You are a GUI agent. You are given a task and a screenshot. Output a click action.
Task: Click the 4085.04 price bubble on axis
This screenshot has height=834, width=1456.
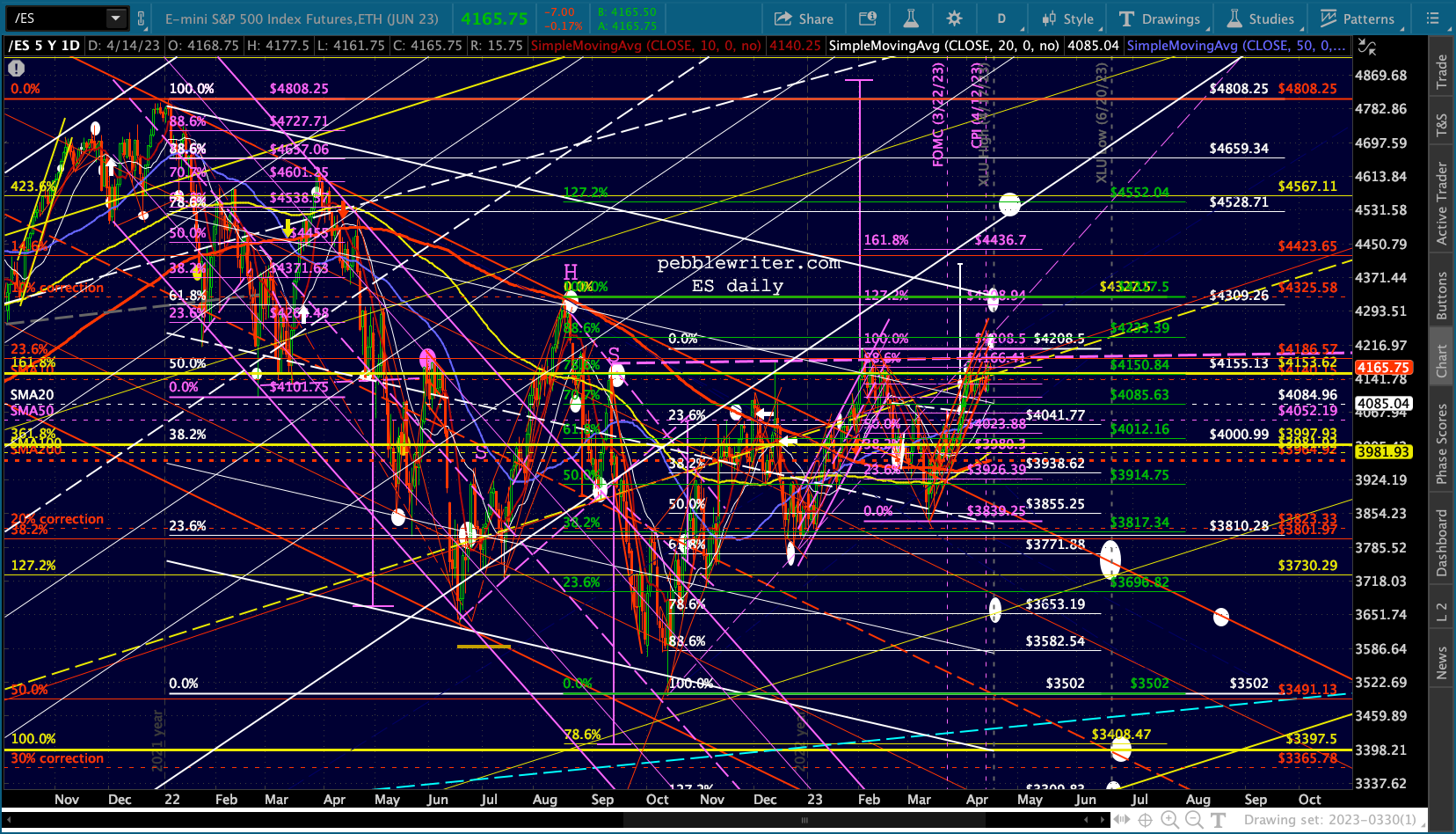1384,404
